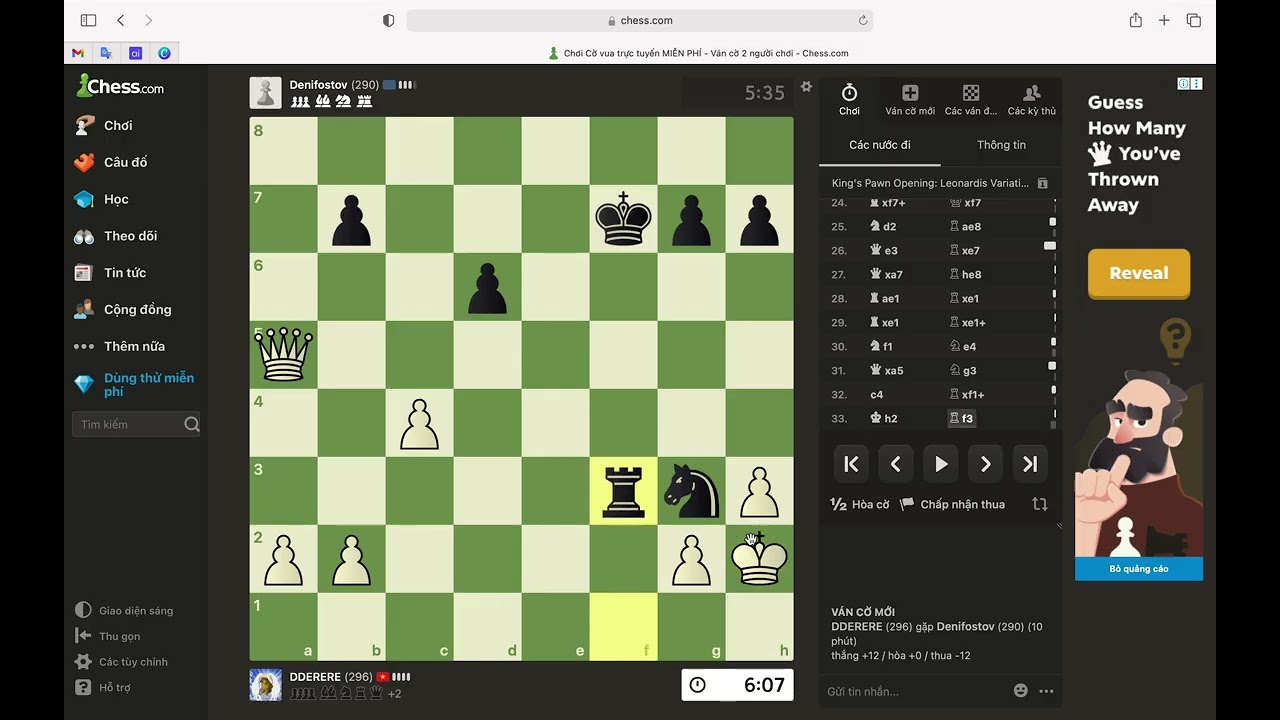Select move 27 queen xa7 in move list
1280x720 pixels.
(886, 275)
